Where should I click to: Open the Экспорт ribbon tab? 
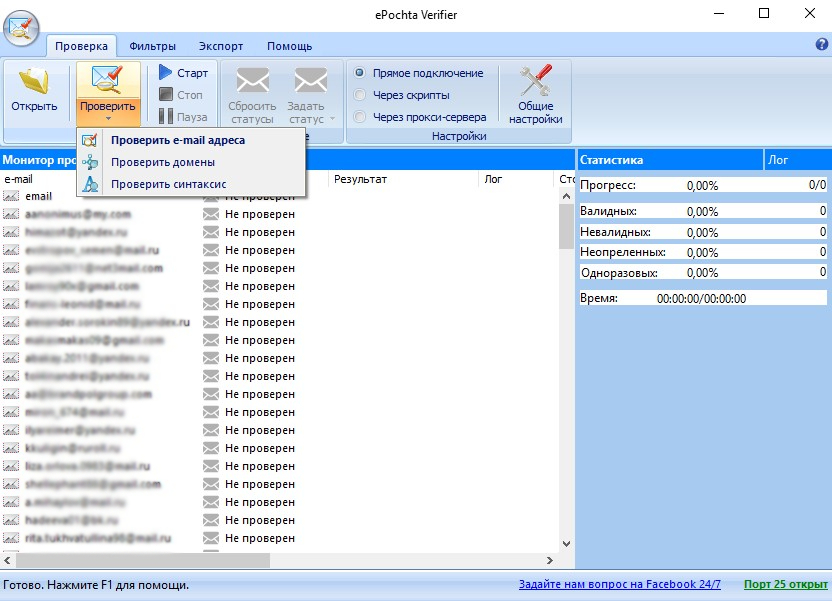click(x=221, y=46)
